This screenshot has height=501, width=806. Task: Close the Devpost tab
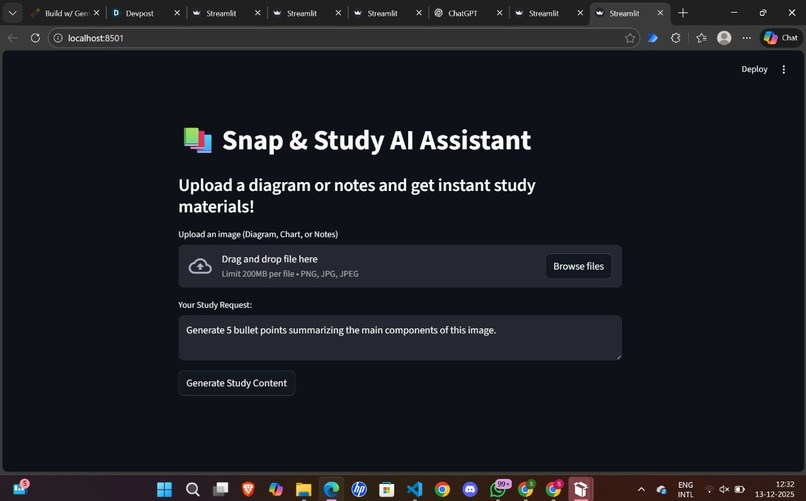pos(177,13)
